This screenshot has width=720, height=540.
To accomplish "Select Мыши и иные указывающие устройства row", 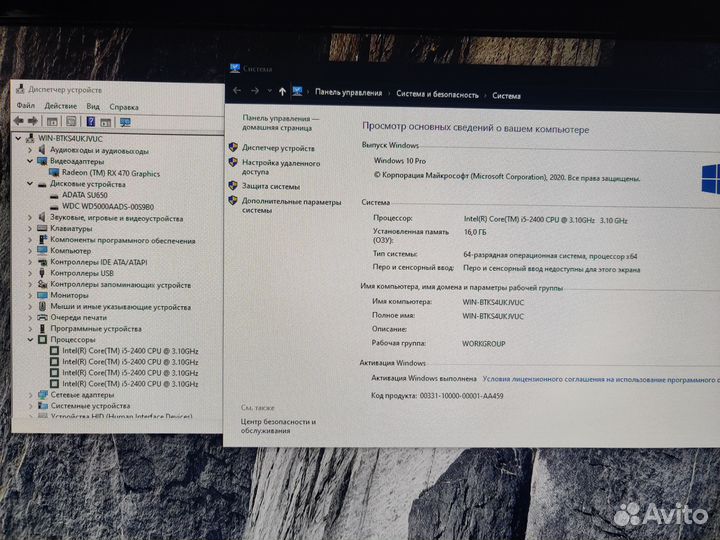I will tap(120, 307).
